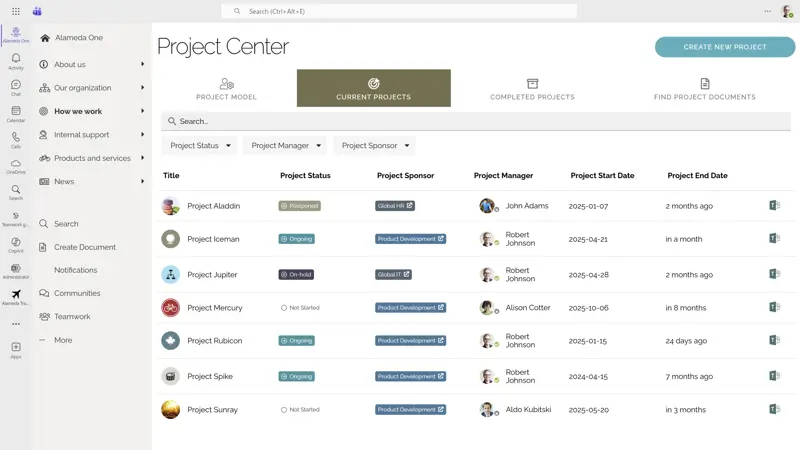The image size is (800, 450).
Task: Open Excel icon for Project Aladdin
Action: (774, 206)
